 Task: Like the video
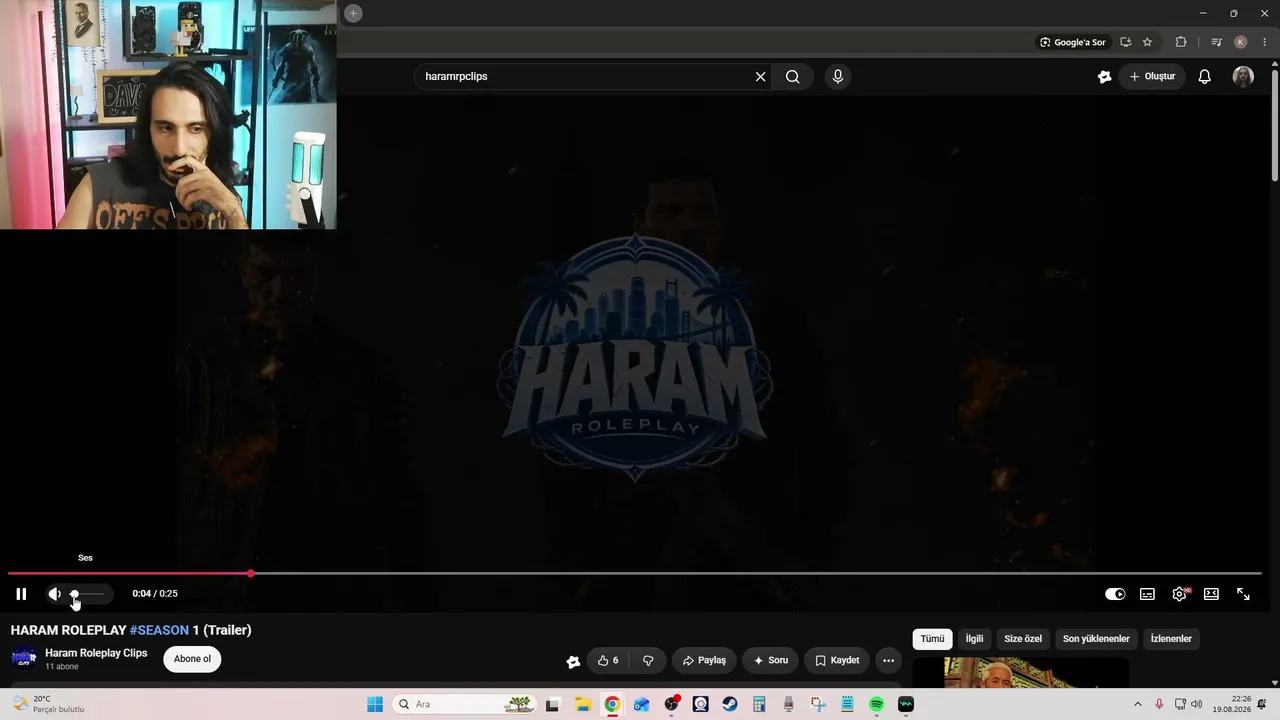click(608, 660)
